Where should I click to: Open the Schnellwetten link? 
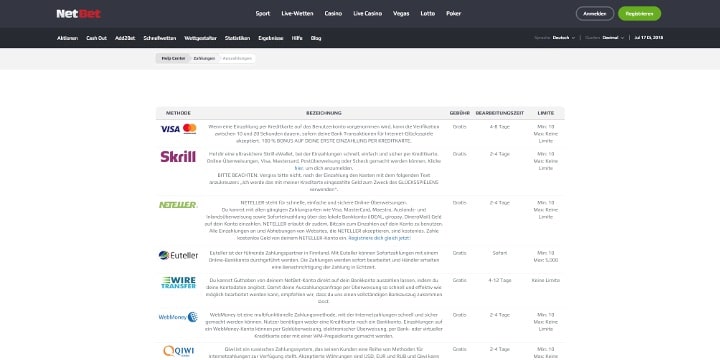coord(160,38)
